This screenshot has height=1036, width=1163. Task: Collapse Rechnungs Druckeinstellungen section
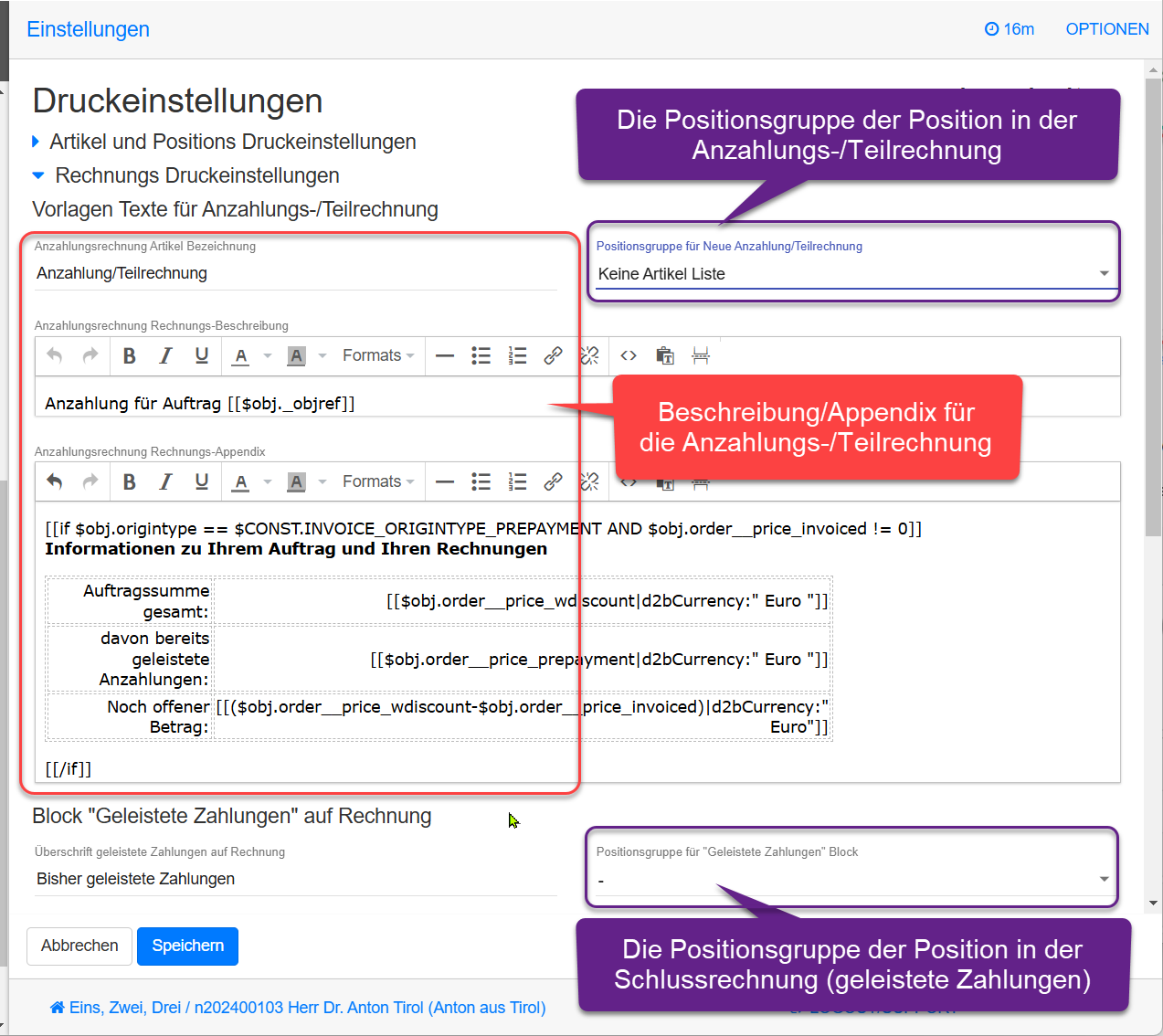click(186, 175)
